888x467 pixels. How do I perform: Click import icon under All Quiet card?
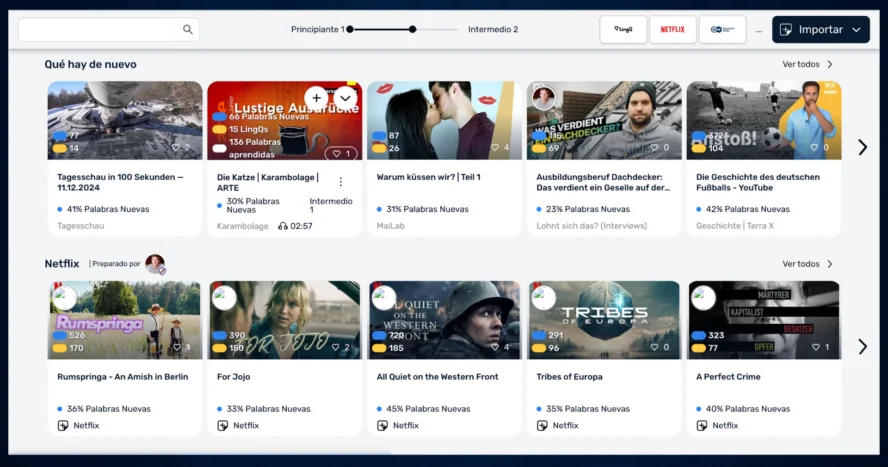tap(382, 426)
